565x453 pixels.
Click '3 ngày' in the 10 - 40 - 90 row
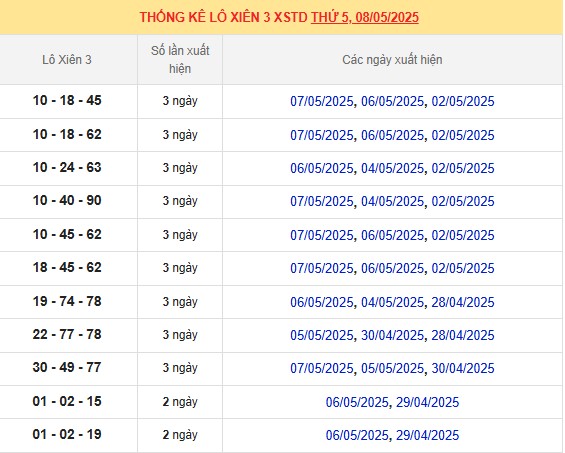pyautogui.click(x=180, y=201)
